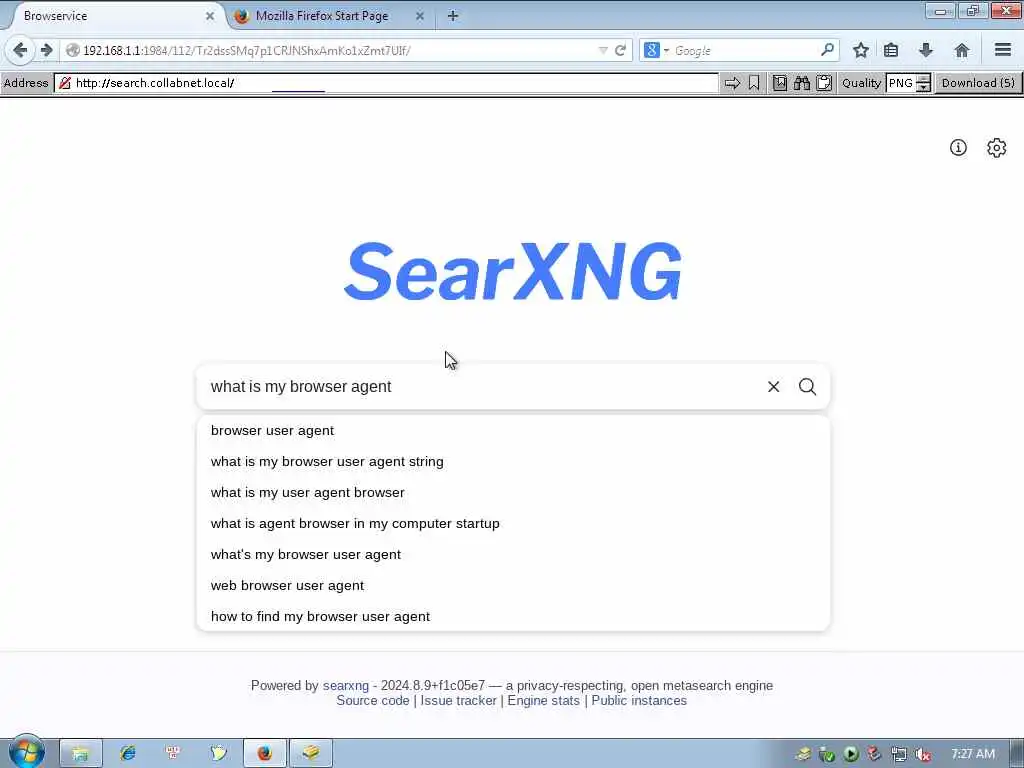The image size is (1024, 768).
Task: Open the Source code link
Action: (x=373, y=701)
